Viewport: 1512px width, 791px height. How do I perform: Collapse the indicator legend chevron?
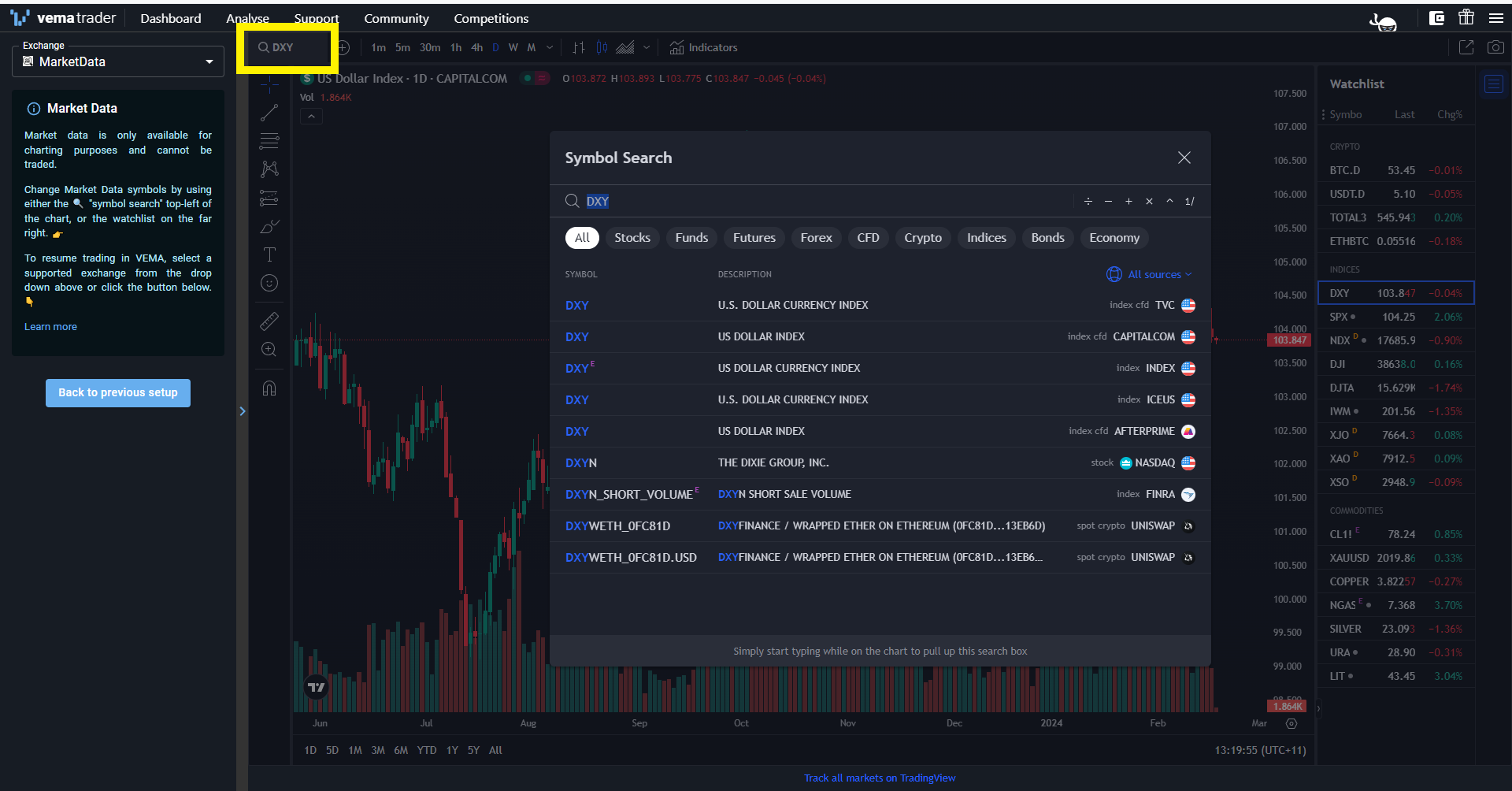tap(312, 117)
